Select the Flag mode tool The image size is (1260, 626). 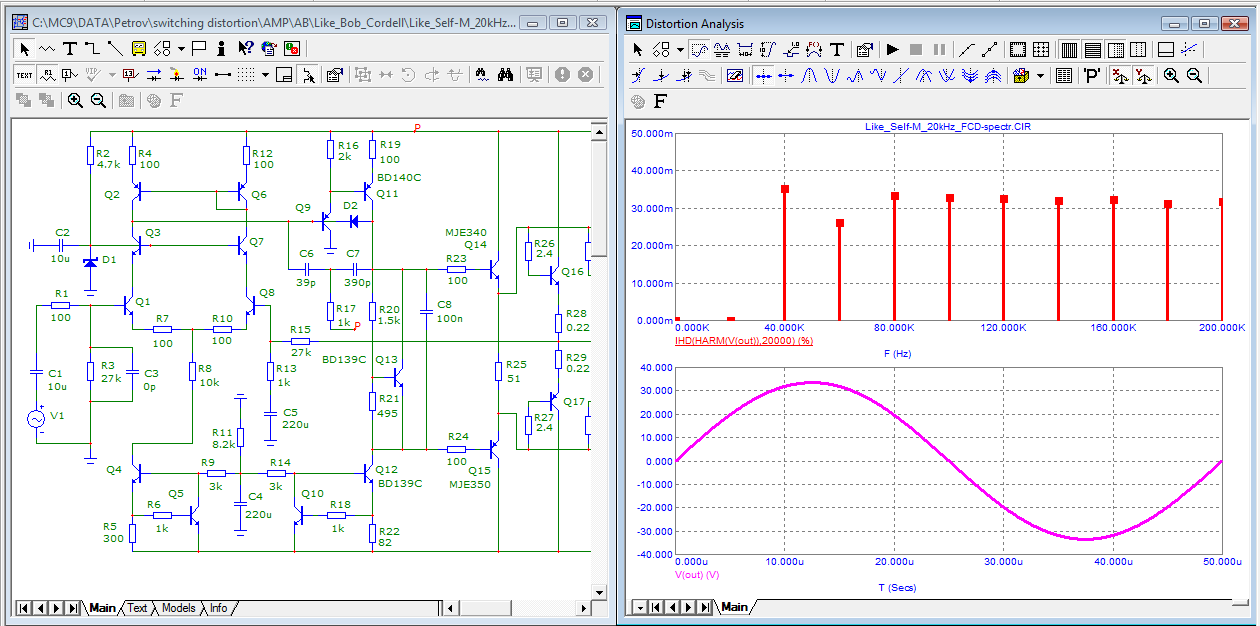(198, 48)
